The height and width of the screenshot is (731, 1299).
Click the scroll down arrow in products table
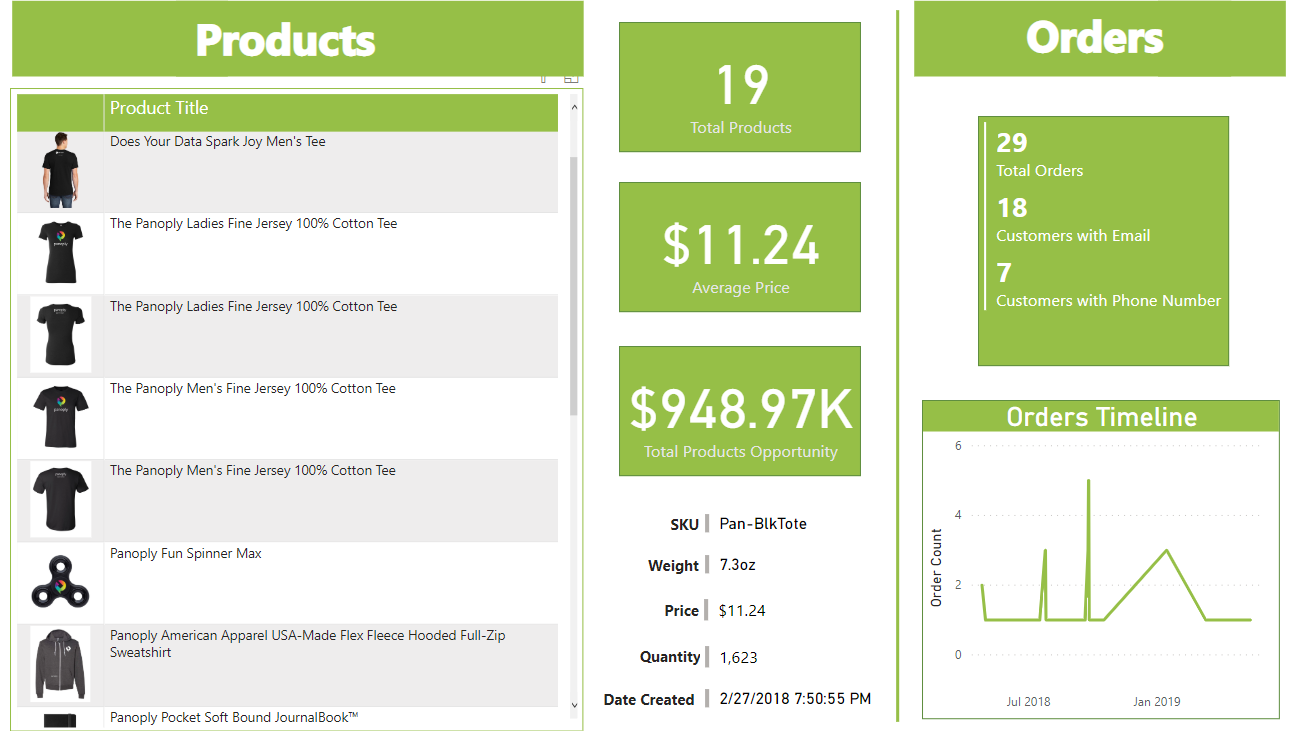[x=574, y=705]
